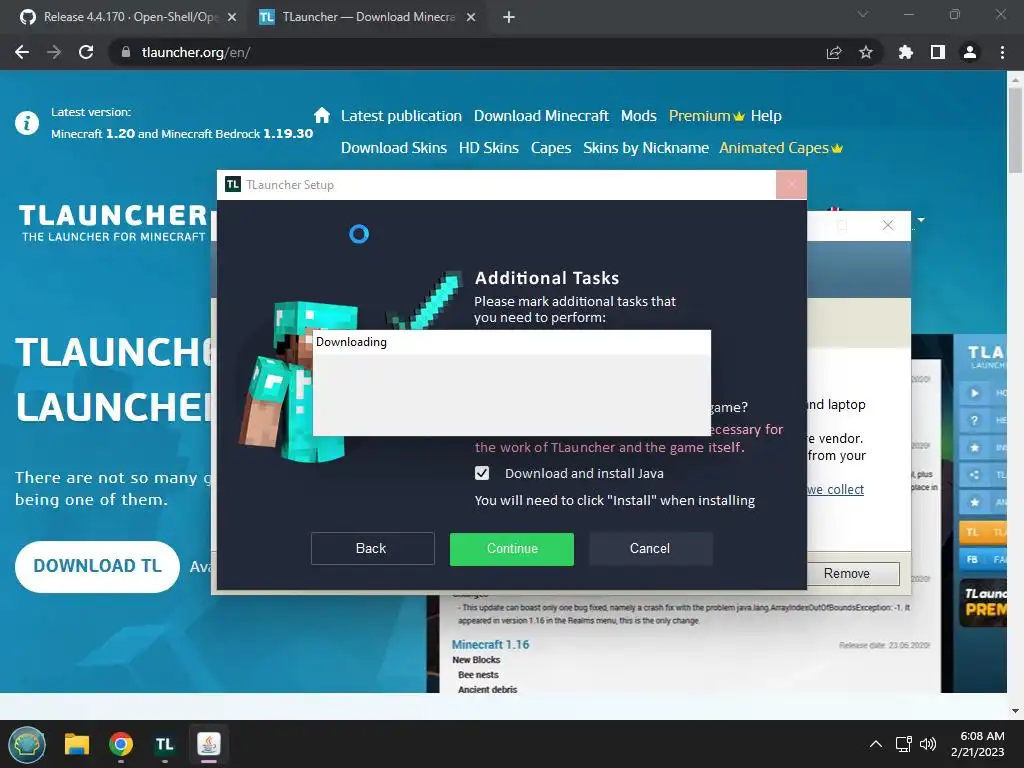
Task: Open the Minecraft 1.16 changelog heading
Action: click(490, 645)
